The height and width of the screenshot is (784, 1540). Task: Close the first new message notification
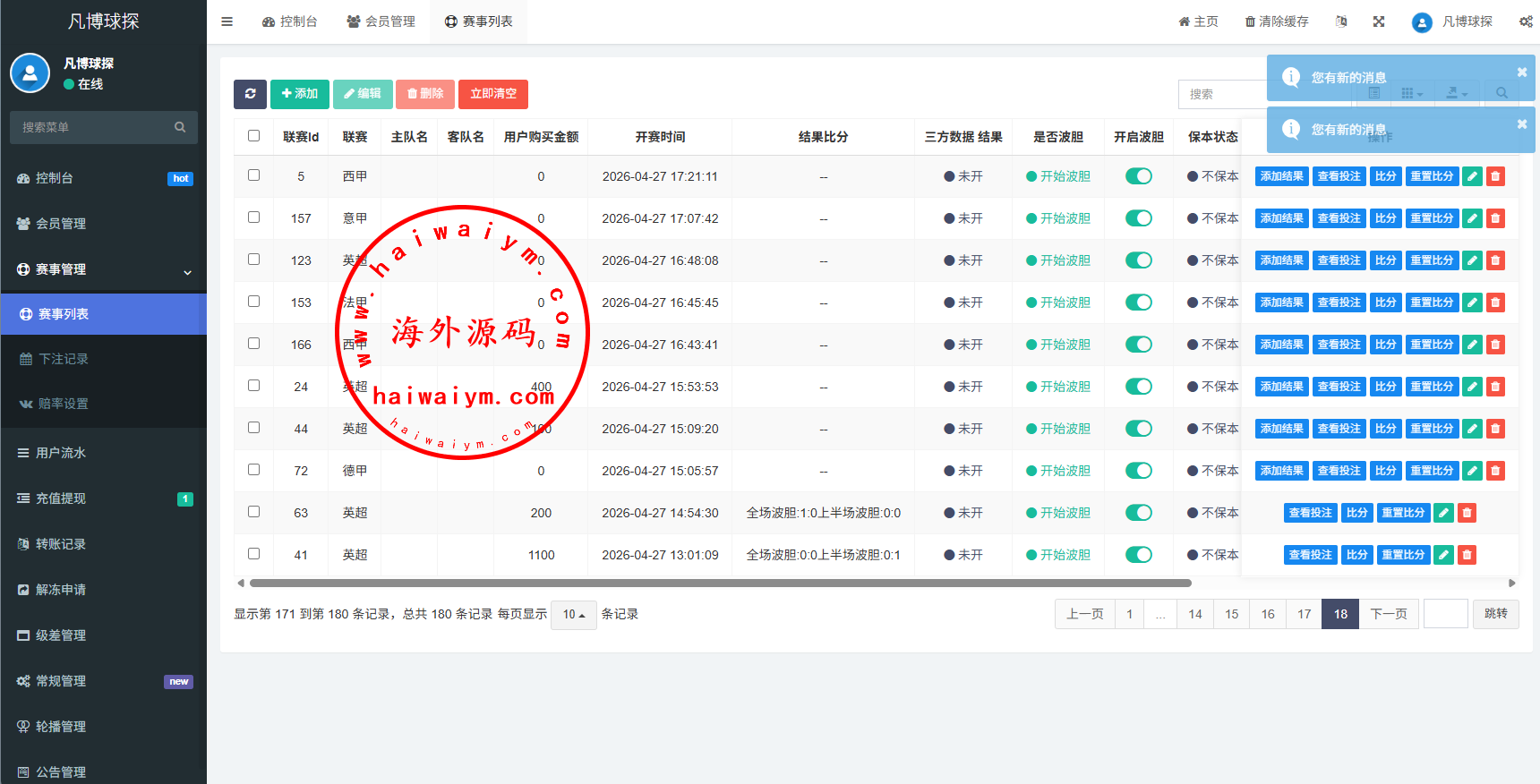(1521, 72)
